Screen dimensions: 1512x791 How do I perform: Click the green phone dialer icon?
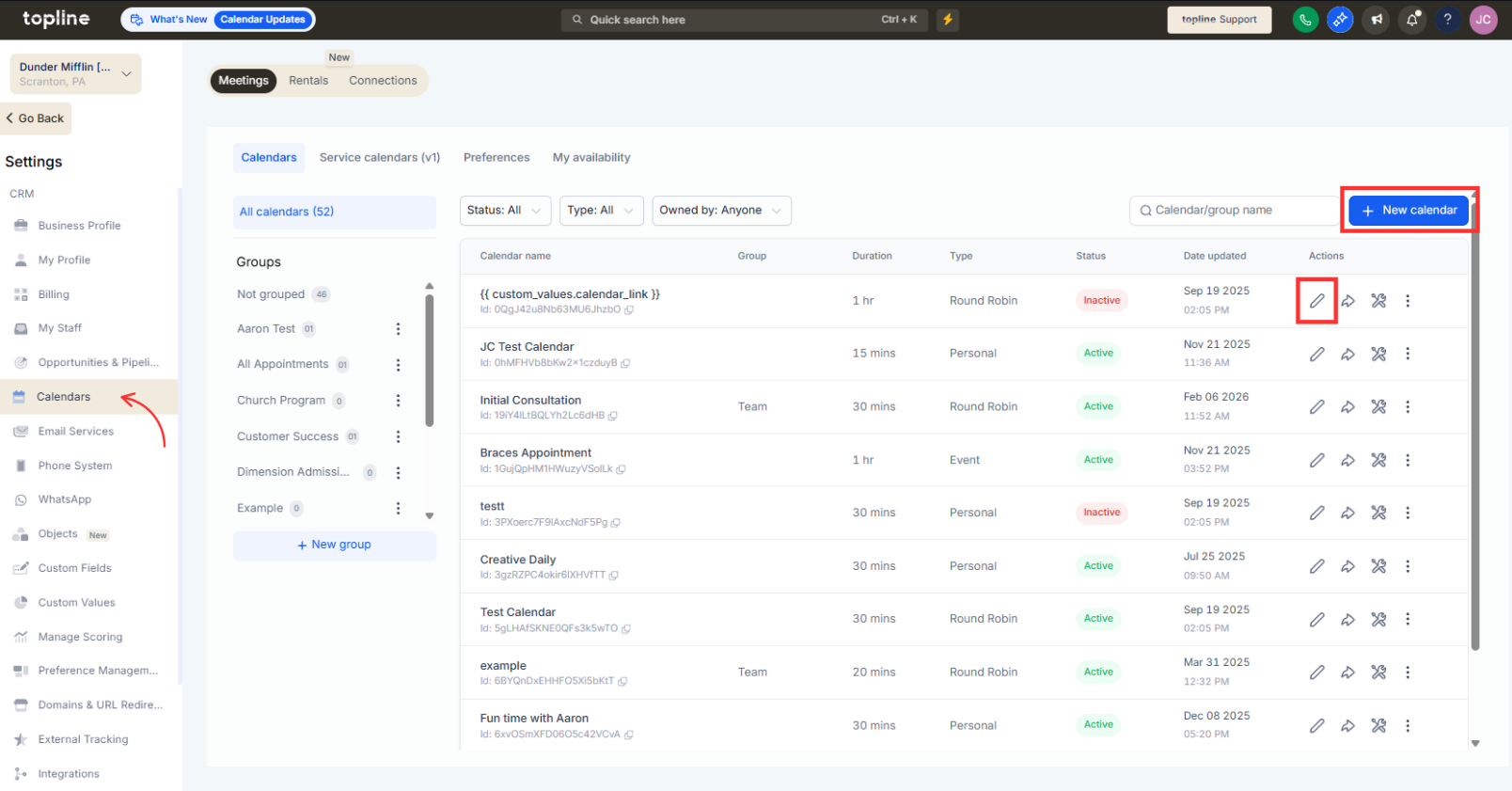tap(1305, 20)
